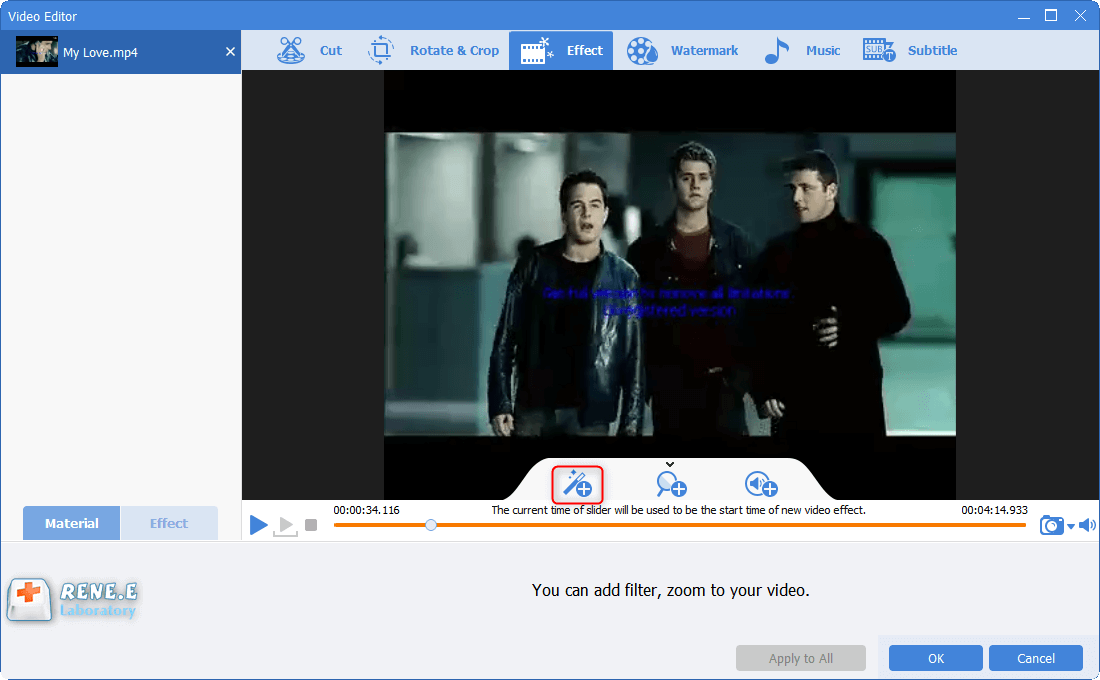Close the Video Editor window

[1080, 15]
